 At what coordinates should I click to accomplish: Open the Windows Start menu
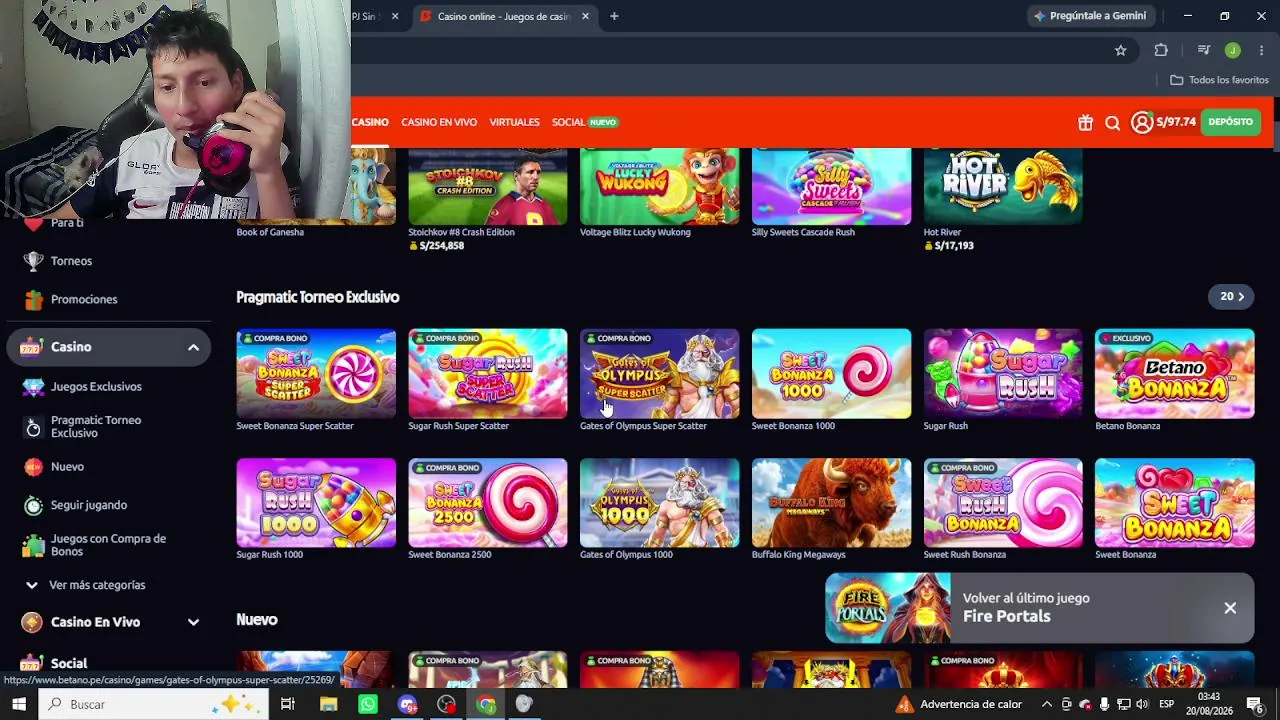pos(19,704)
